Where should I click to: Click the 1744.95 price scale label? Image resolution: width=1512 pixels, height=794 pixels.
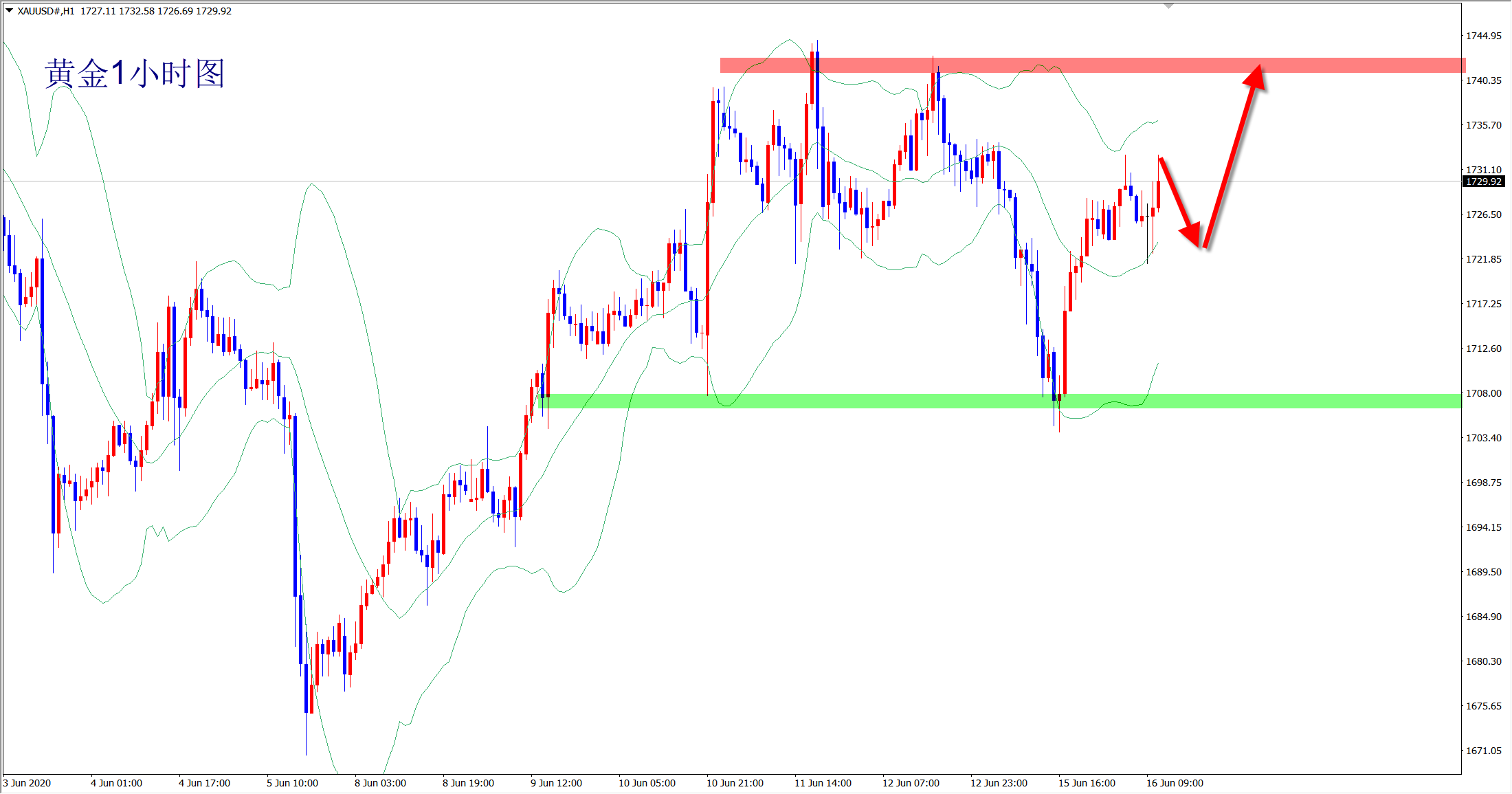(x=1483, y=36)
